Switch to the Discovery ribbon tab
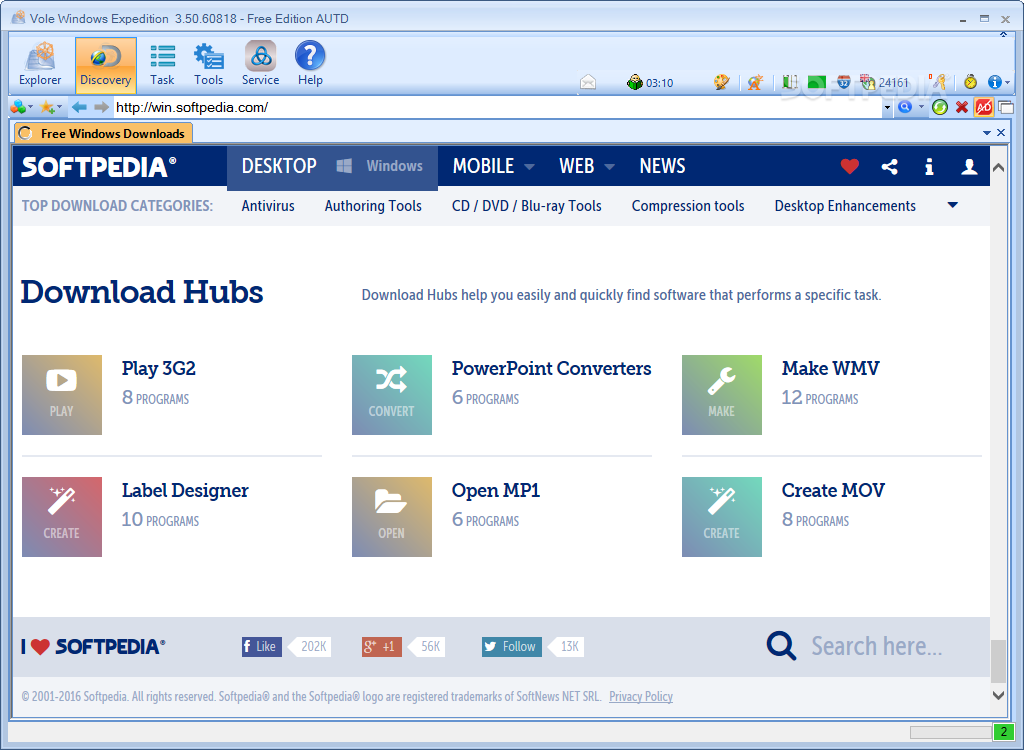 105,65
